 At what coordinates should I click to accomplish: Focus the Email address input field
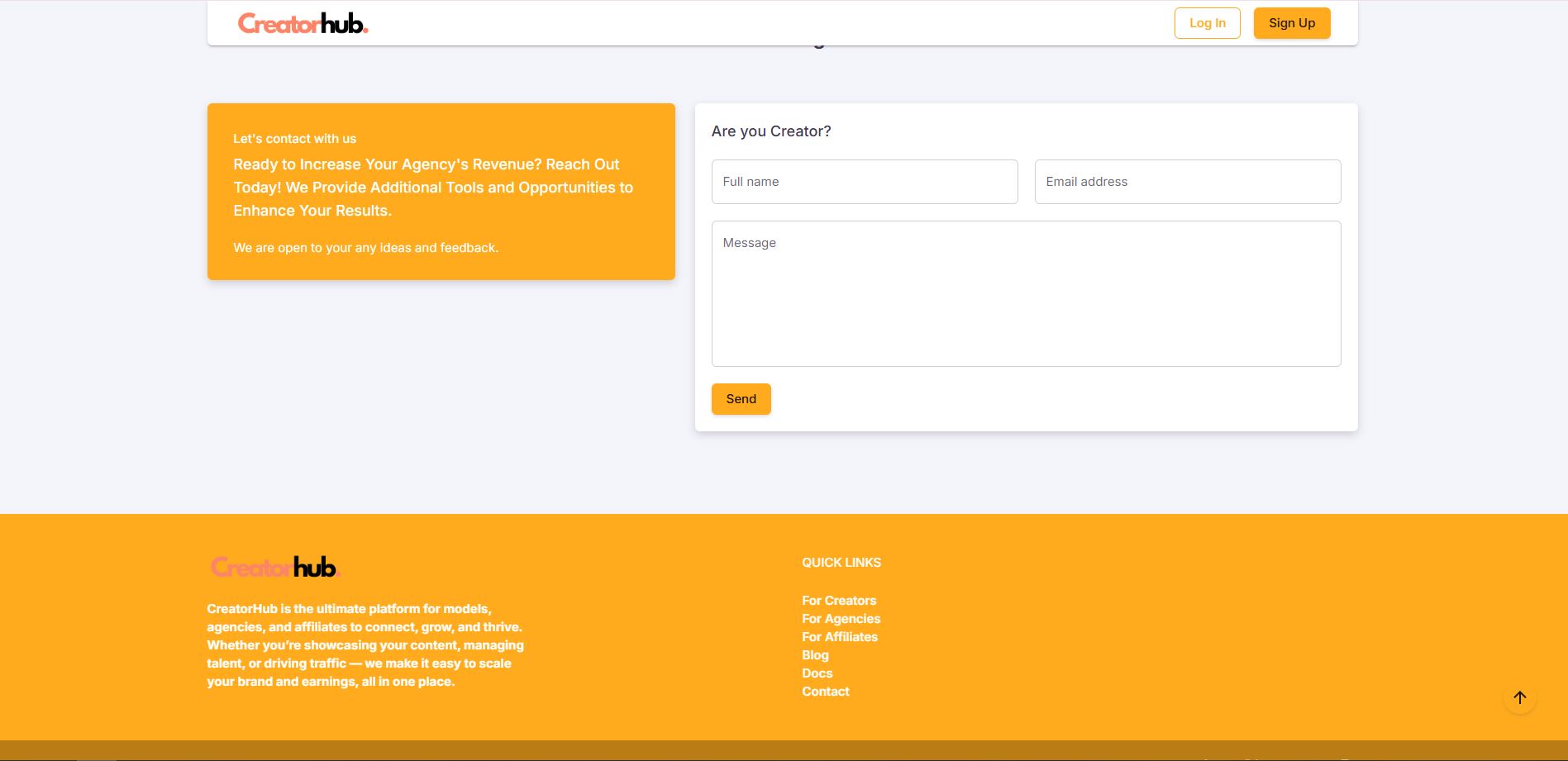(x=1187, y=182)
